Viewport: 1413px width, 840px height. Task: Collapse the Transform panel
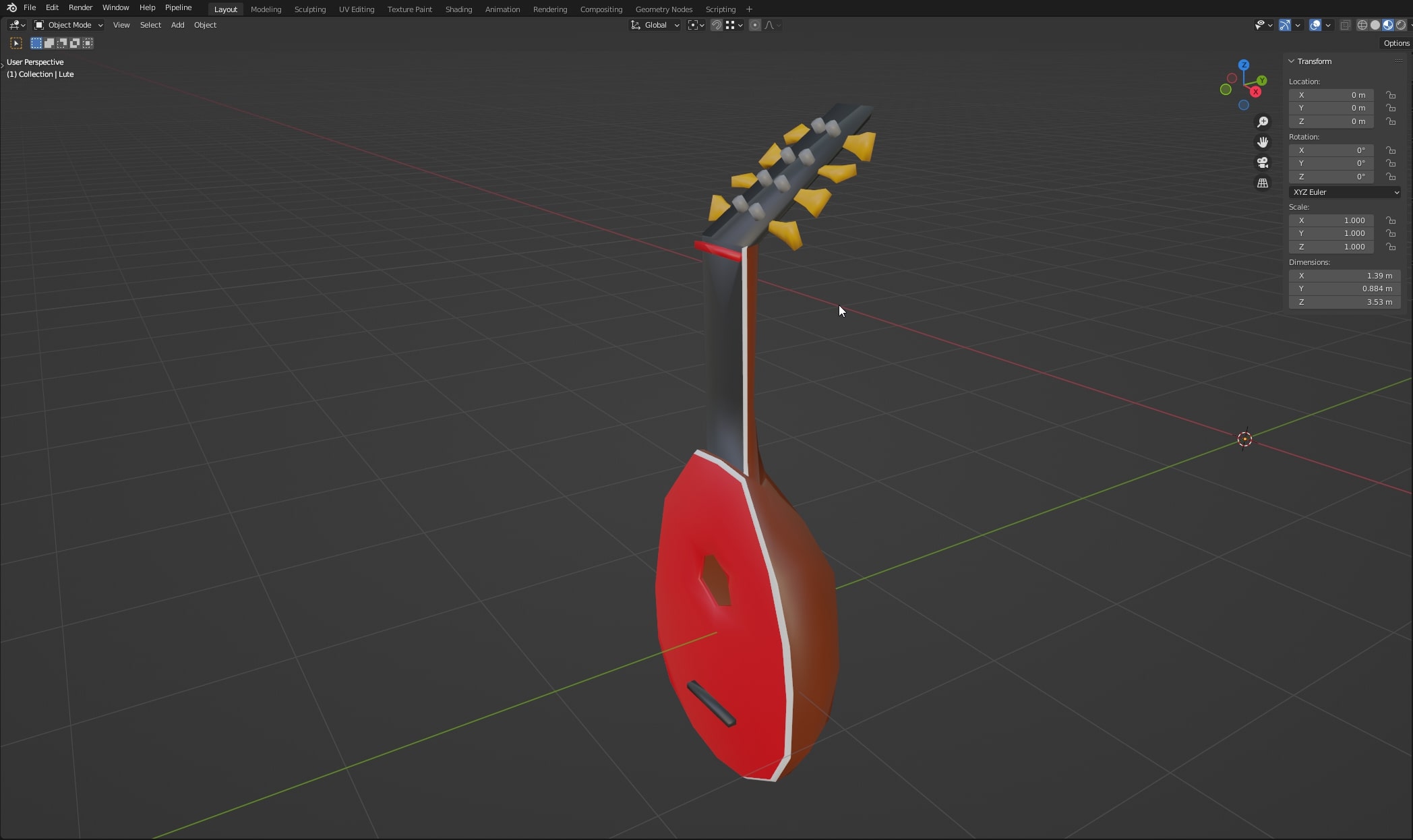coord(1292,61)
